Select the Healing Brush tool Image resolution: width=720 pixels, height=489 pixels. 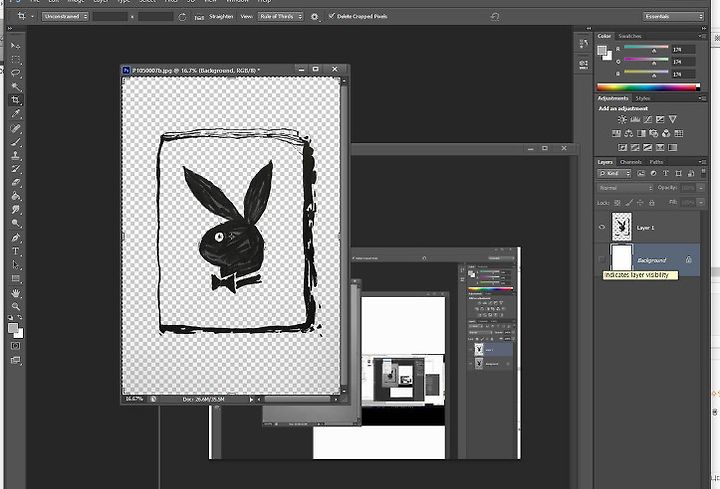pyautogui.click(x=16, y=128)
